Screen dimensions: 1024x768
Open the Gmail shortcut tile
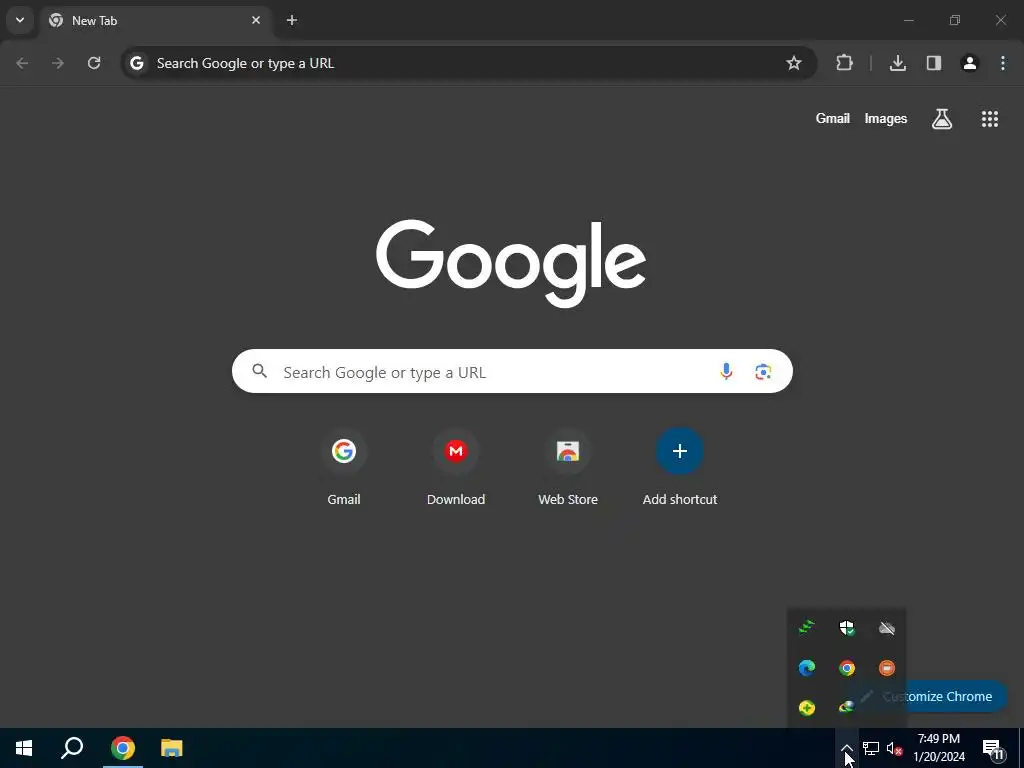tap(344, 468)
